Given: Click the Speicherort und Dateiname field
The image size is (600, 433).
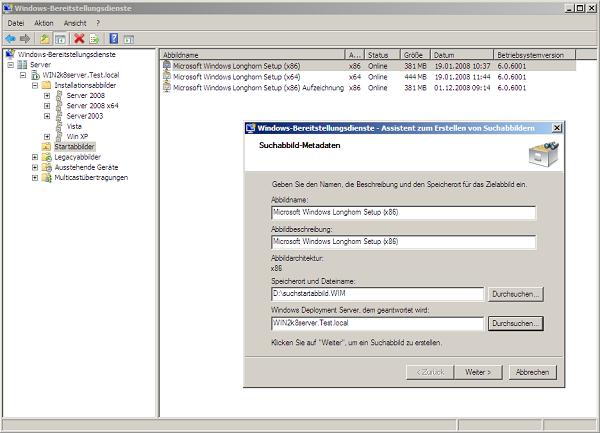Looking at the screenshot, I should [377, 294].
